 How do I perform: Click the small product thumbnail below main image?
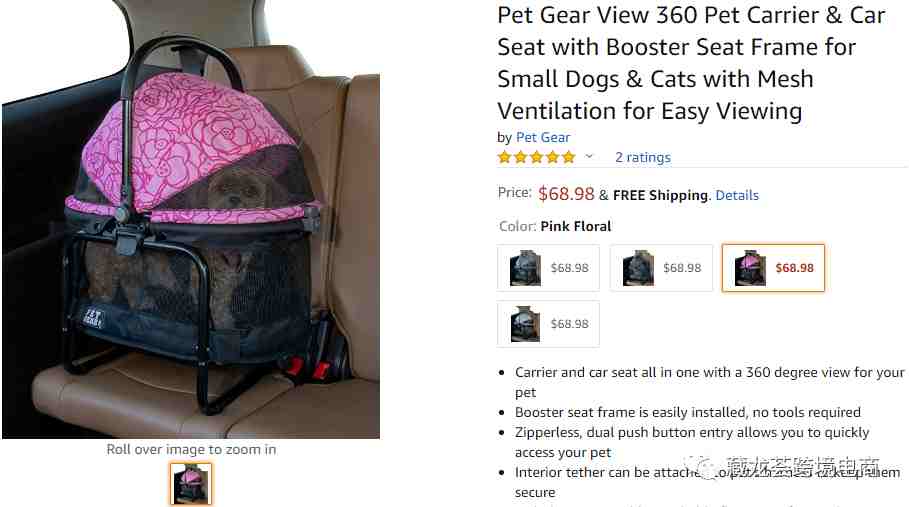(x=191, y=484)
